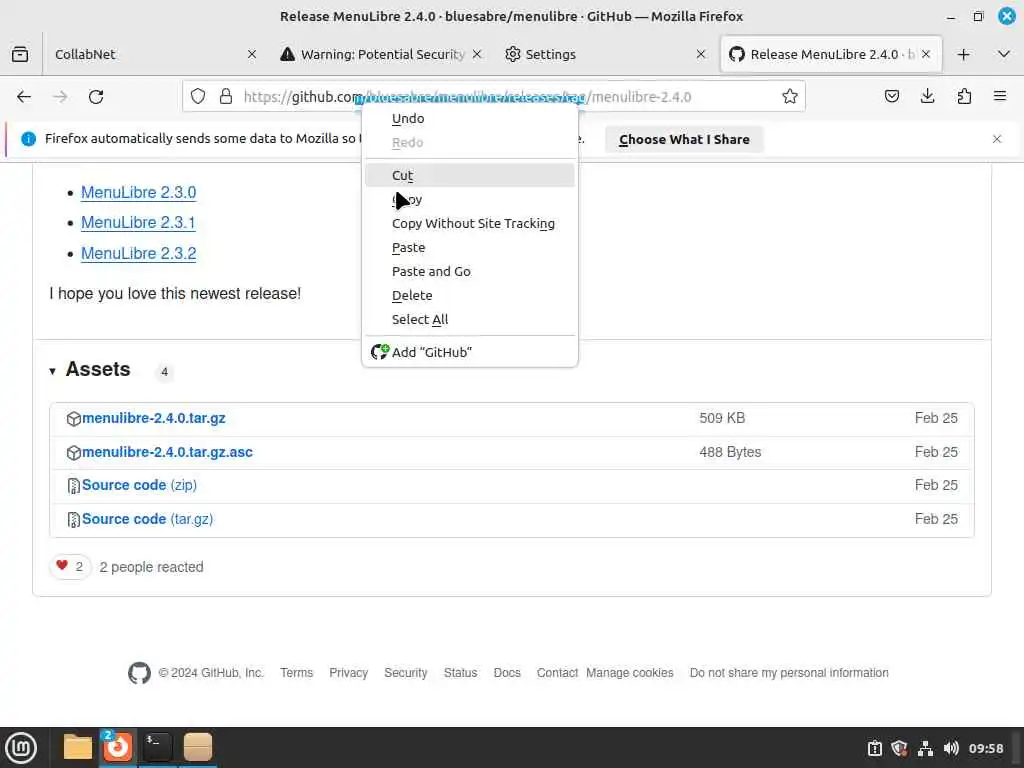Open the MenuLibre 2.3.1 link
The width and height of the screenshot is (1024, 768).
[138, 222]
